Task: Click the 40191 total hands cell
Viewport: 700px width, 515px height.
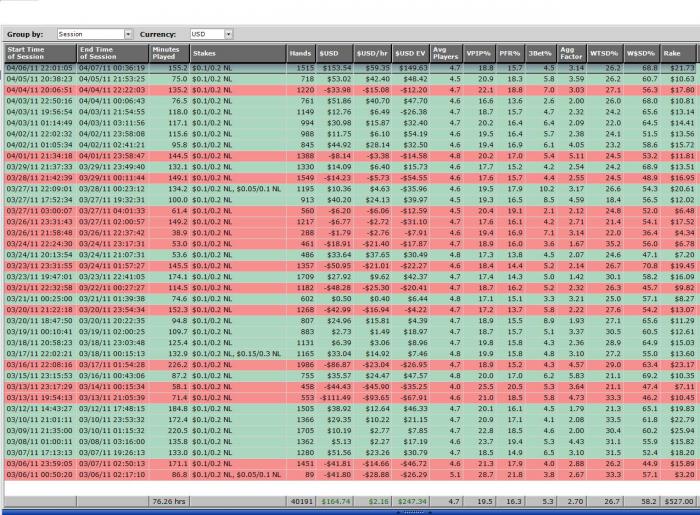Action: coord(301,502)
